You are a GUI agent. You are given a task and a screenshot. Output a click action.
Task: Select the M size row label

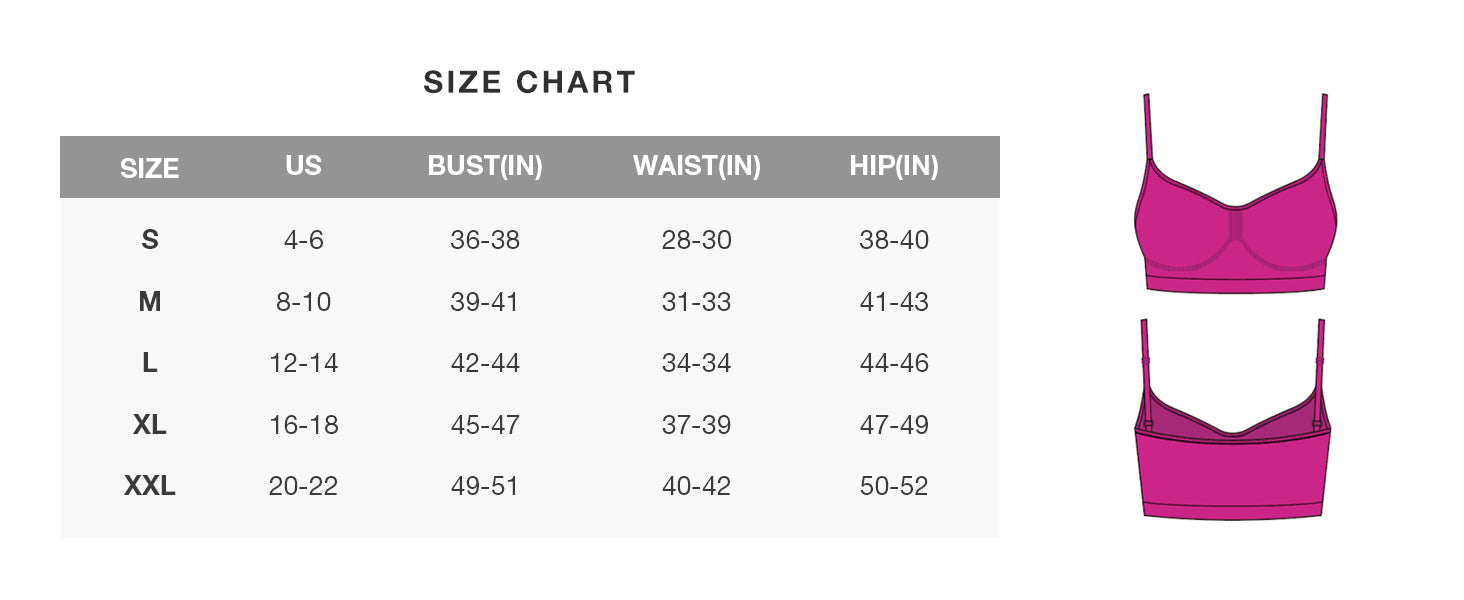149,302
